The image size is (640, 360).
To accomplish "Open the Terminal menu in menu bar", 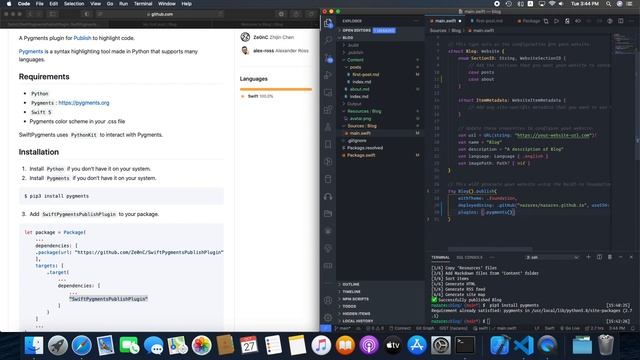I will [143, 4].
